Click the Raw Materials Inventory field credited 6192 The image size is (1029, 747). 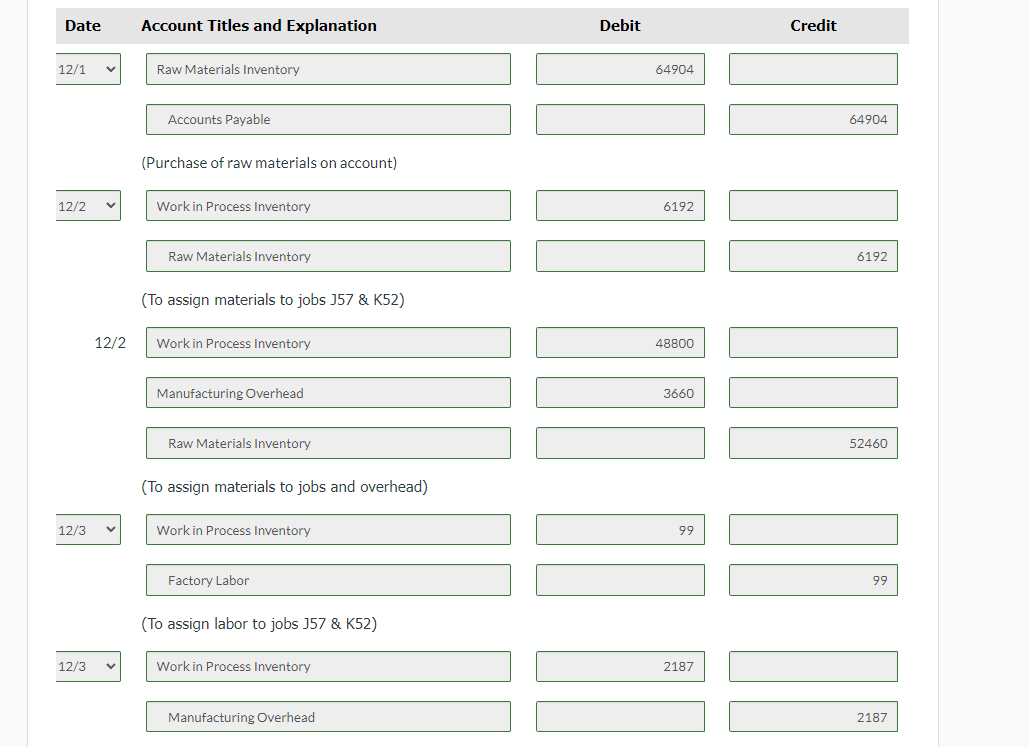pos(328,256)
